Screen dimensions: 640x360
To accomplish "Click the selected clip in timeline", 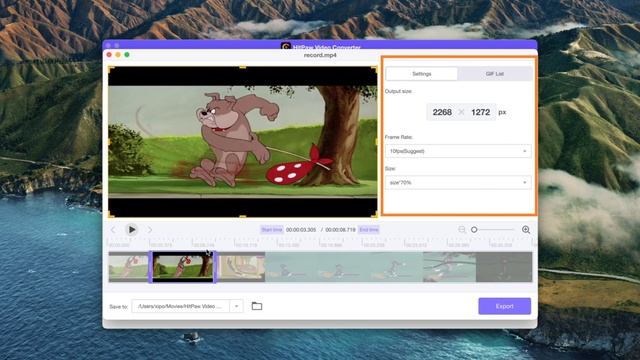I will point(182,267).
